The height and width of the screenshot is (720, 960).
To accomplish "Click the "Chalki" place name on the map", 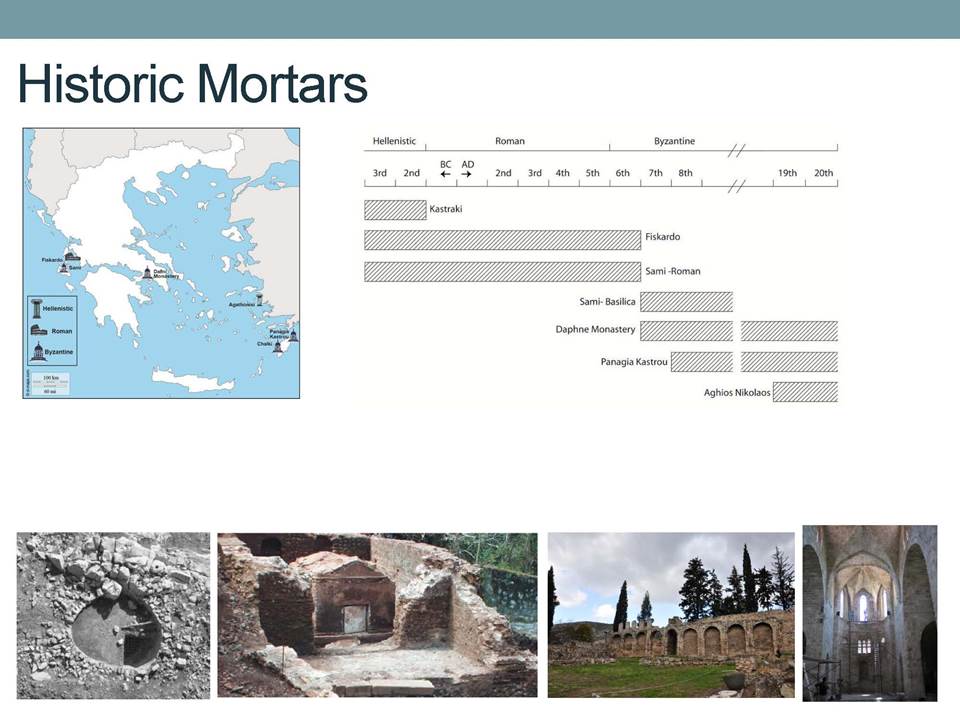I will pyautogui.click(x=264, y=344).
